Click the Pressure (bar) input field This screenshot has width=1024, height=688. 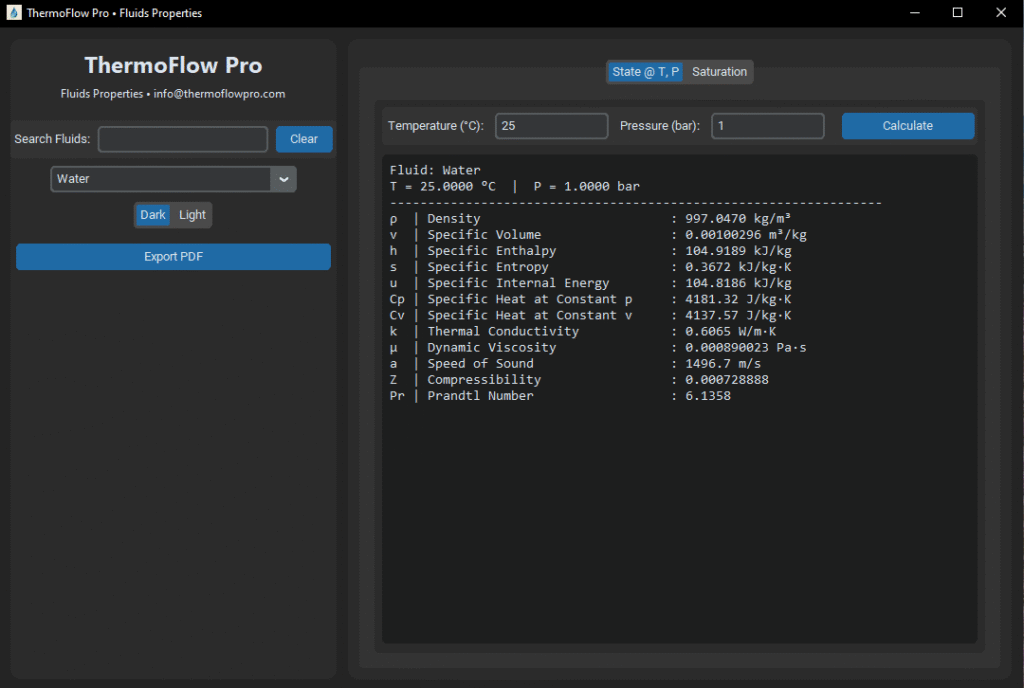[x=767, y=126]
